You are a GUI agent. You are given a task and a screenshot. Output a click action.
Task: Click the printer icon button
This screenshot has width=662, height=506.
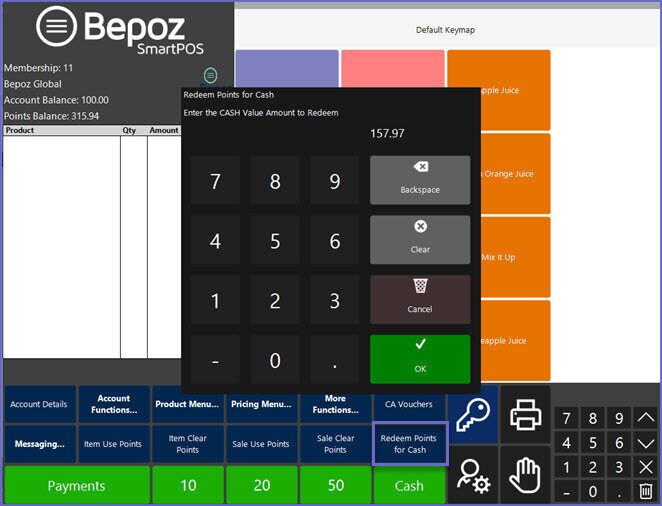coord(525,414)
